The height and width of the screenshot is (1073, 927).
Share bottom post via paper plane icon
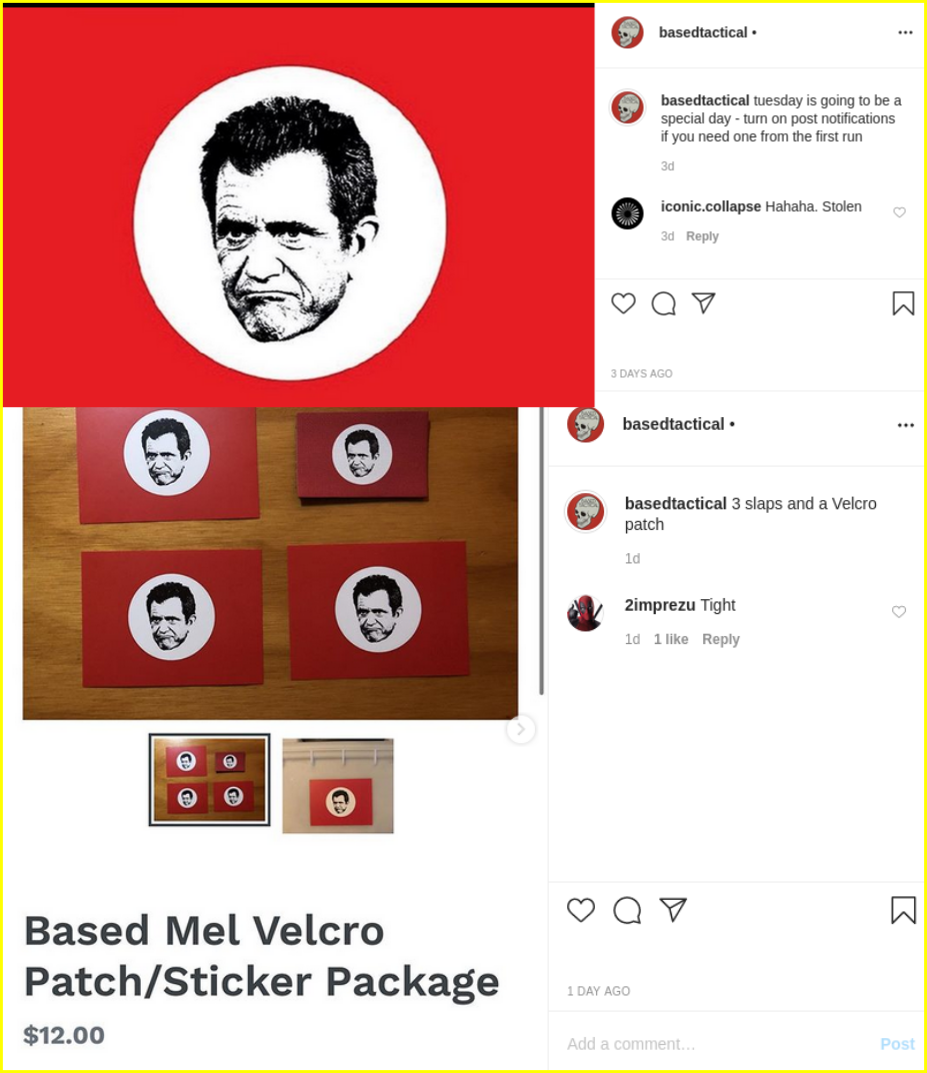tap(673, 909)
